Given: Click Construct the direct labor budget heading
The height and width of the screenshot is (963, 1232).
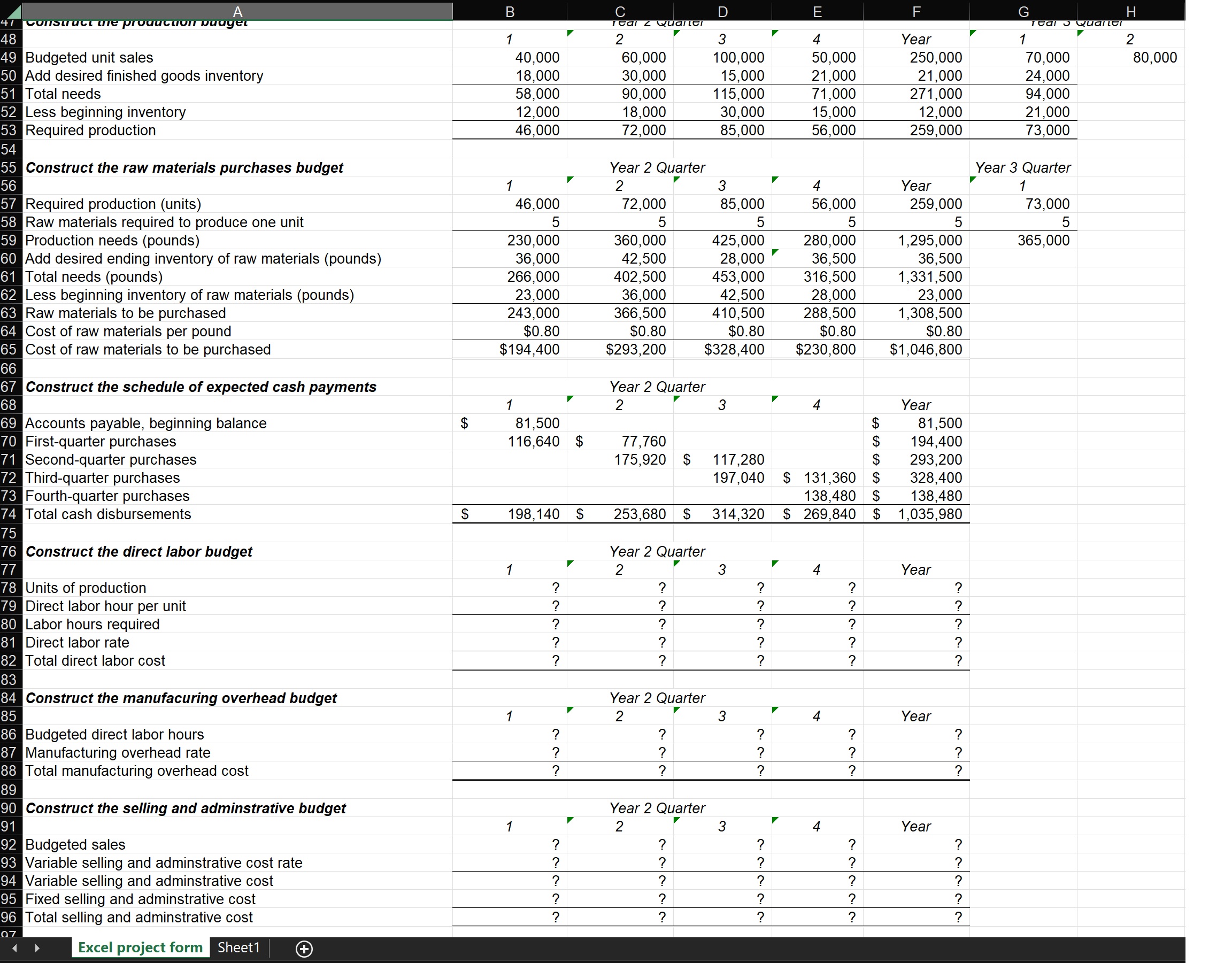Looking at the screenshot, I should point(139,551).
